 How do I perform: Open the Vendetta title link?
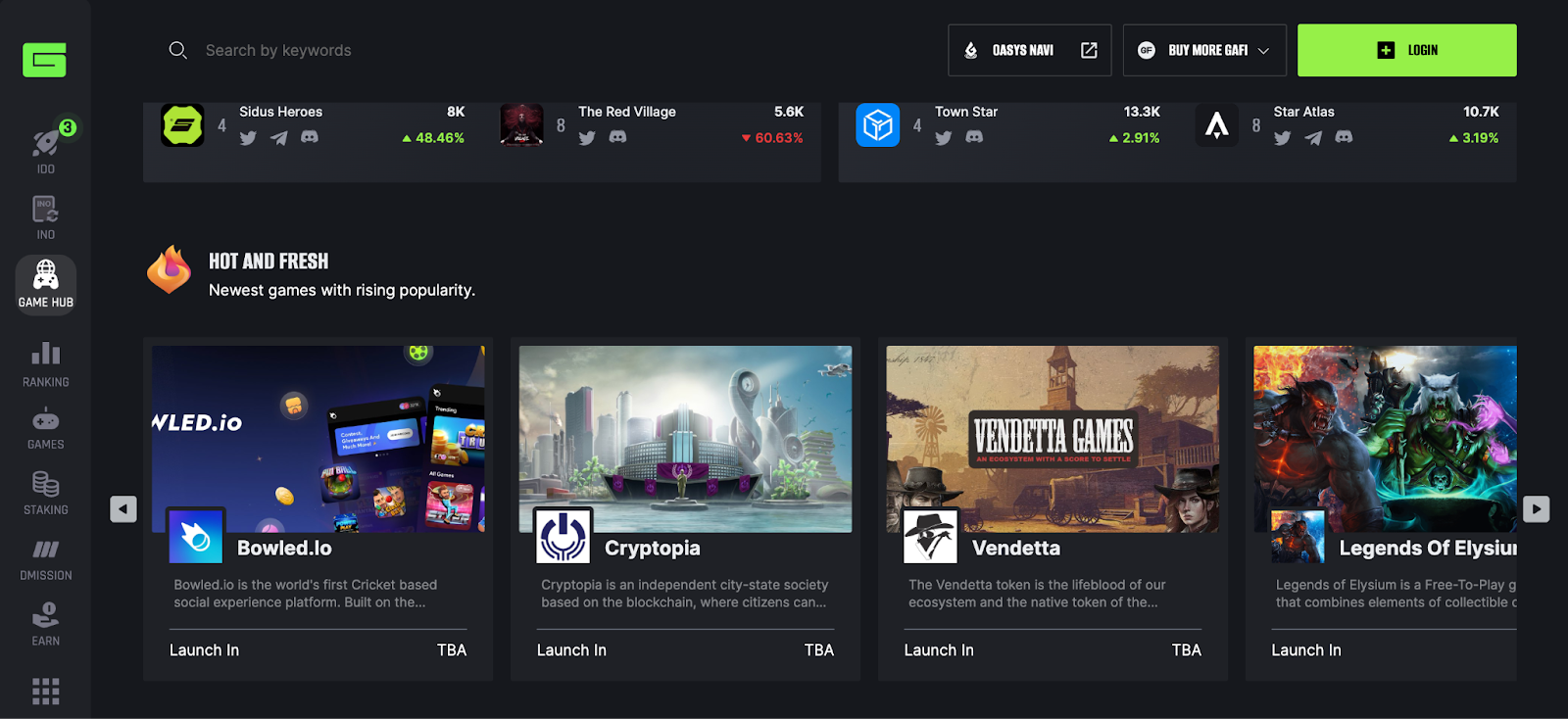tap(1016, 549)
